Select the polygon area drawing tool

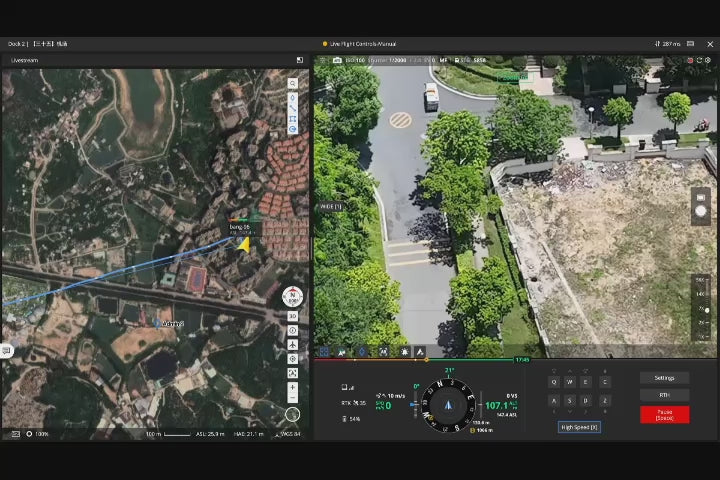pyautogui.click(x=293, y=119)
